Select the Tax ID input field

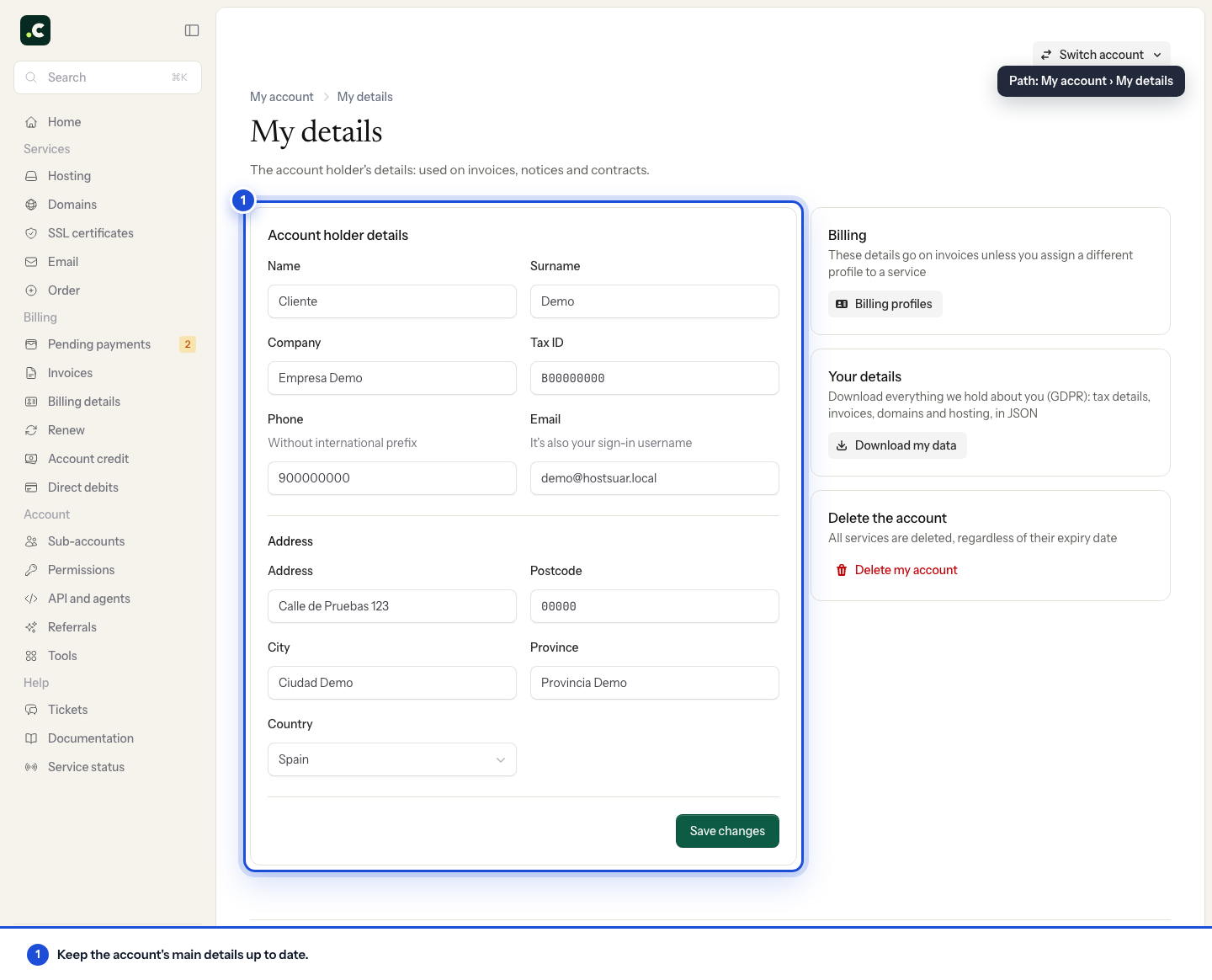tap(655, 378)
